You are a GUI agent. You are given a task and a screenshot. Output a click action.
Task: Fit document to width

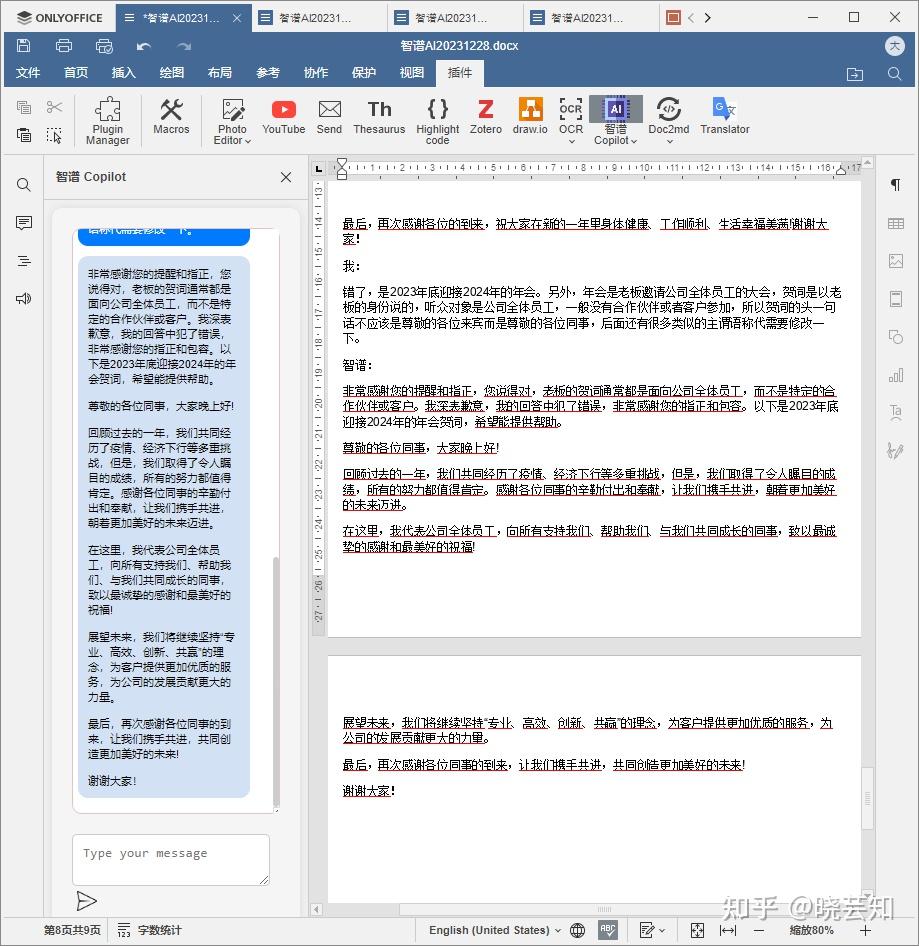(728, 930)
